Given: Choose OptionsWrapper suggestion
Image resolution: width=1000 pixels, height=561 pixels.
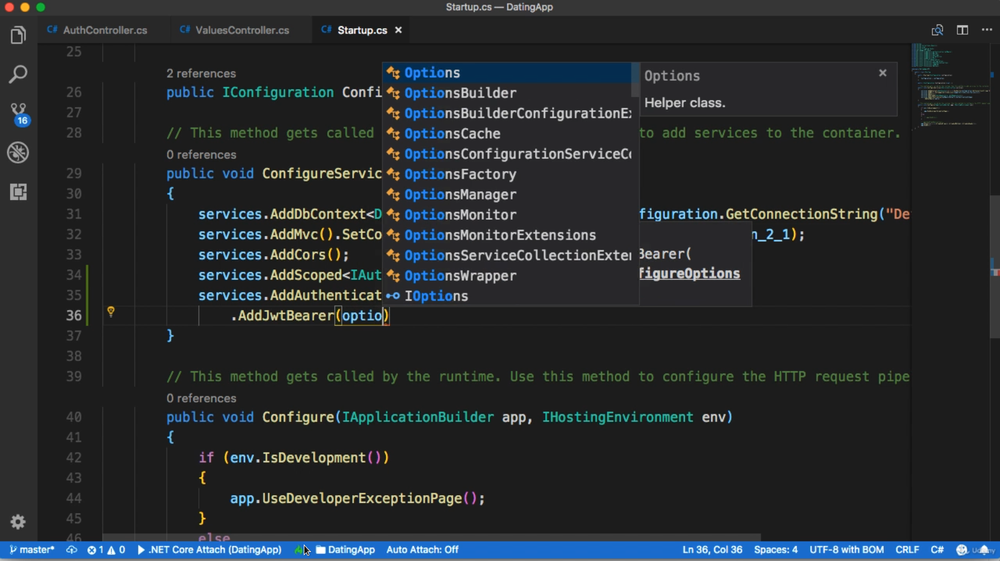Looking at the screenshot, I should pyautogui.click(x=507, y=276).
